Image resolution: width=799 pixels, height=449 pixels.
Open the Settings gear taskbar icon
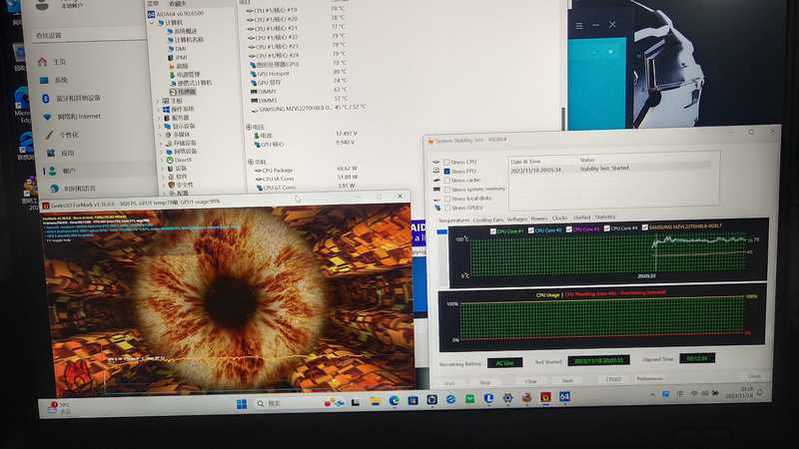point(508,399)
